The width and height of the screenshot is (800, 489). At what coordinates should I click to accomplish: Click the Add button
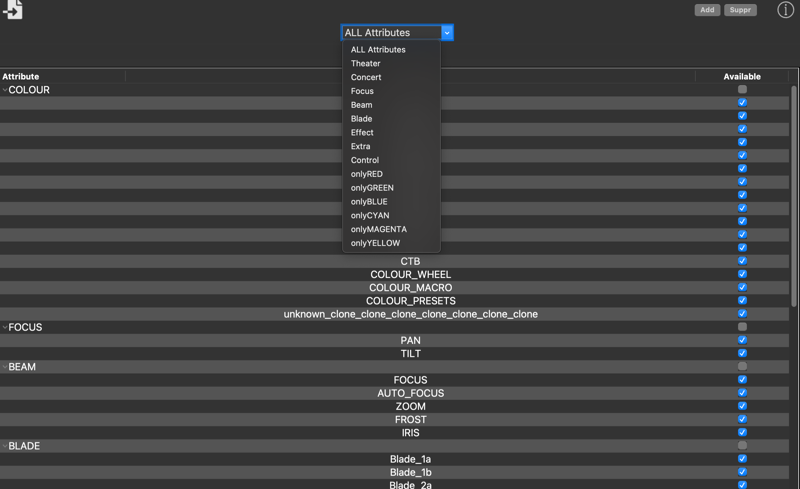(x=707, y=10)
